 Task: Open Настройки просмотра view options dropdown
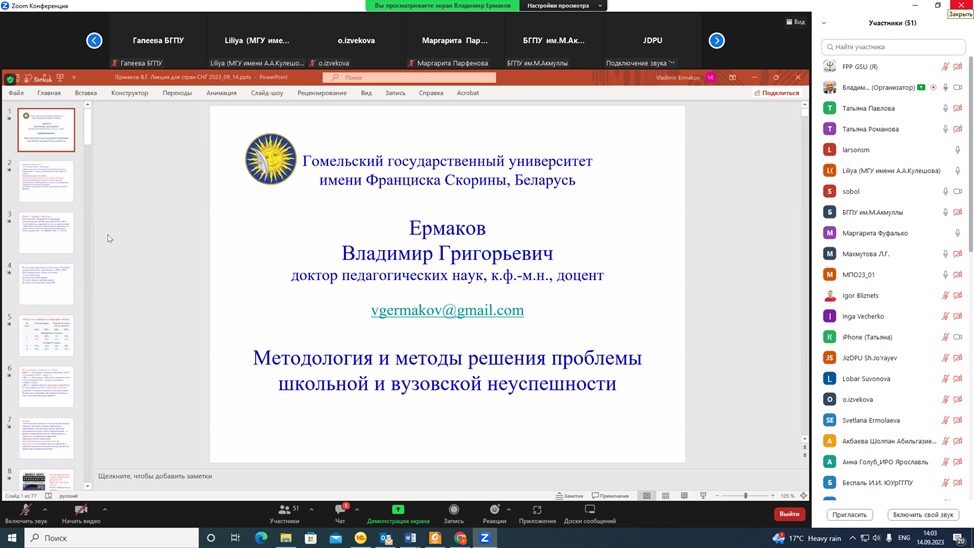click(565, 5)
